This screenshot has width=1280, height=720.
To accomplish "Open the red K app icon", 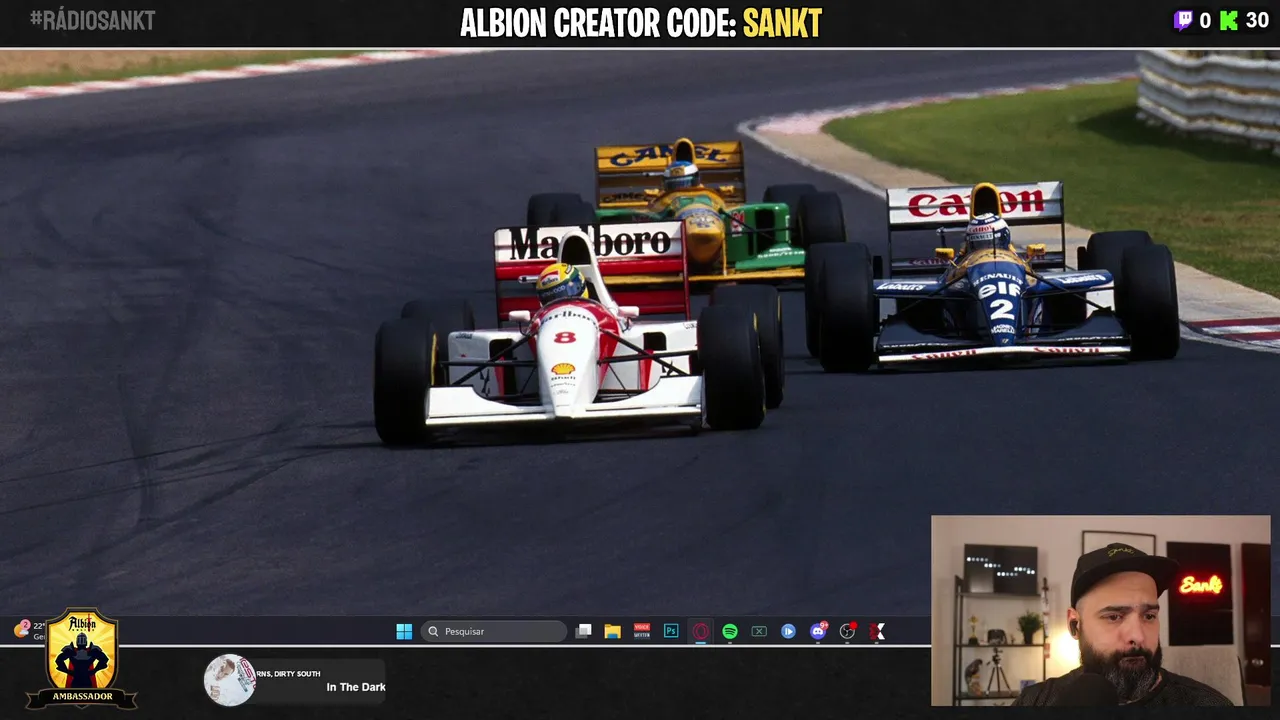I will [x=877, y=631].
